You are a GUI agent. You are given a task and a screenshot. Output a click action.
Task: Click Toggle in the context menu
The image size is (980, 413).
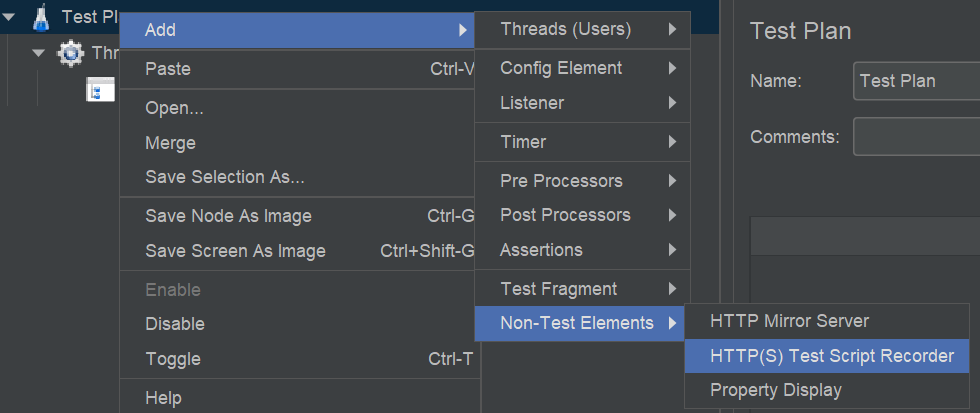(x=173, y=359)
